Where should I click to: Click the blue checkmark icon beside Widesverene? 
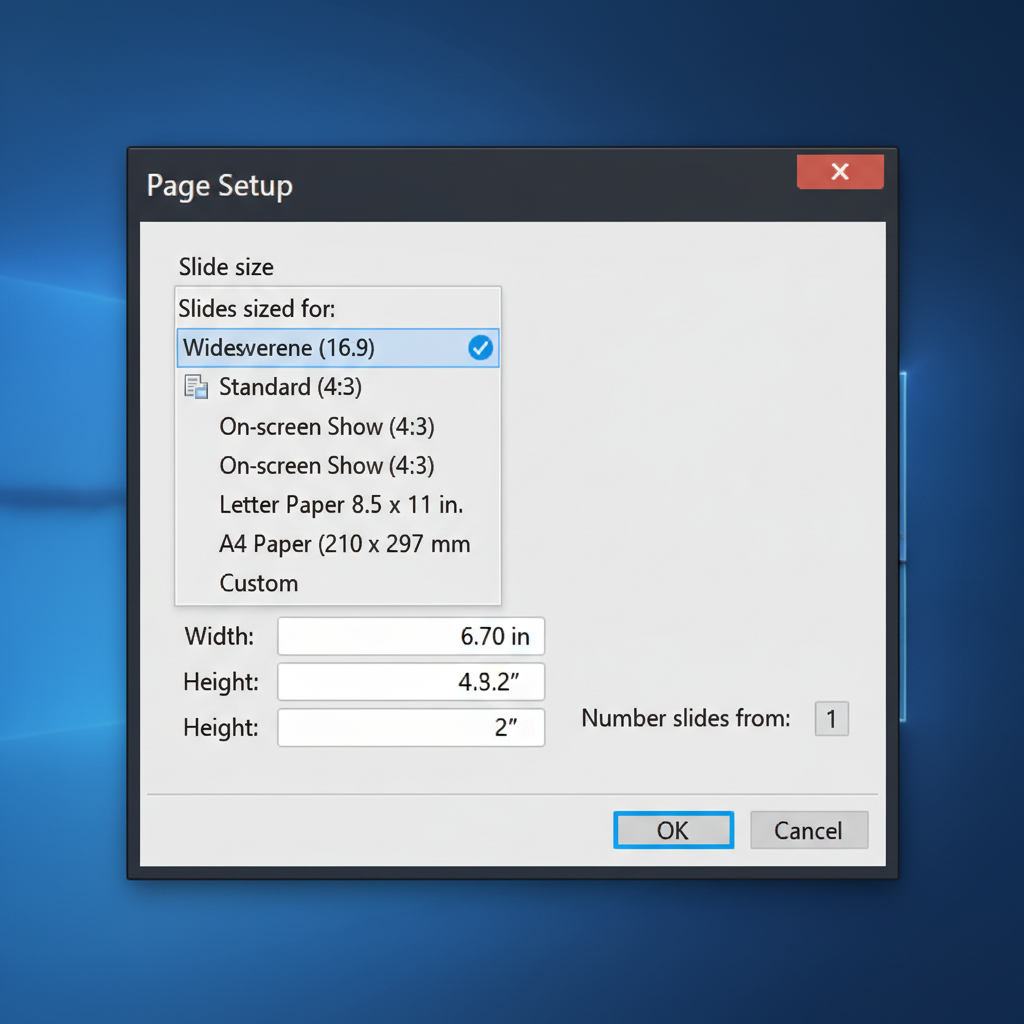tap(480, 348)
